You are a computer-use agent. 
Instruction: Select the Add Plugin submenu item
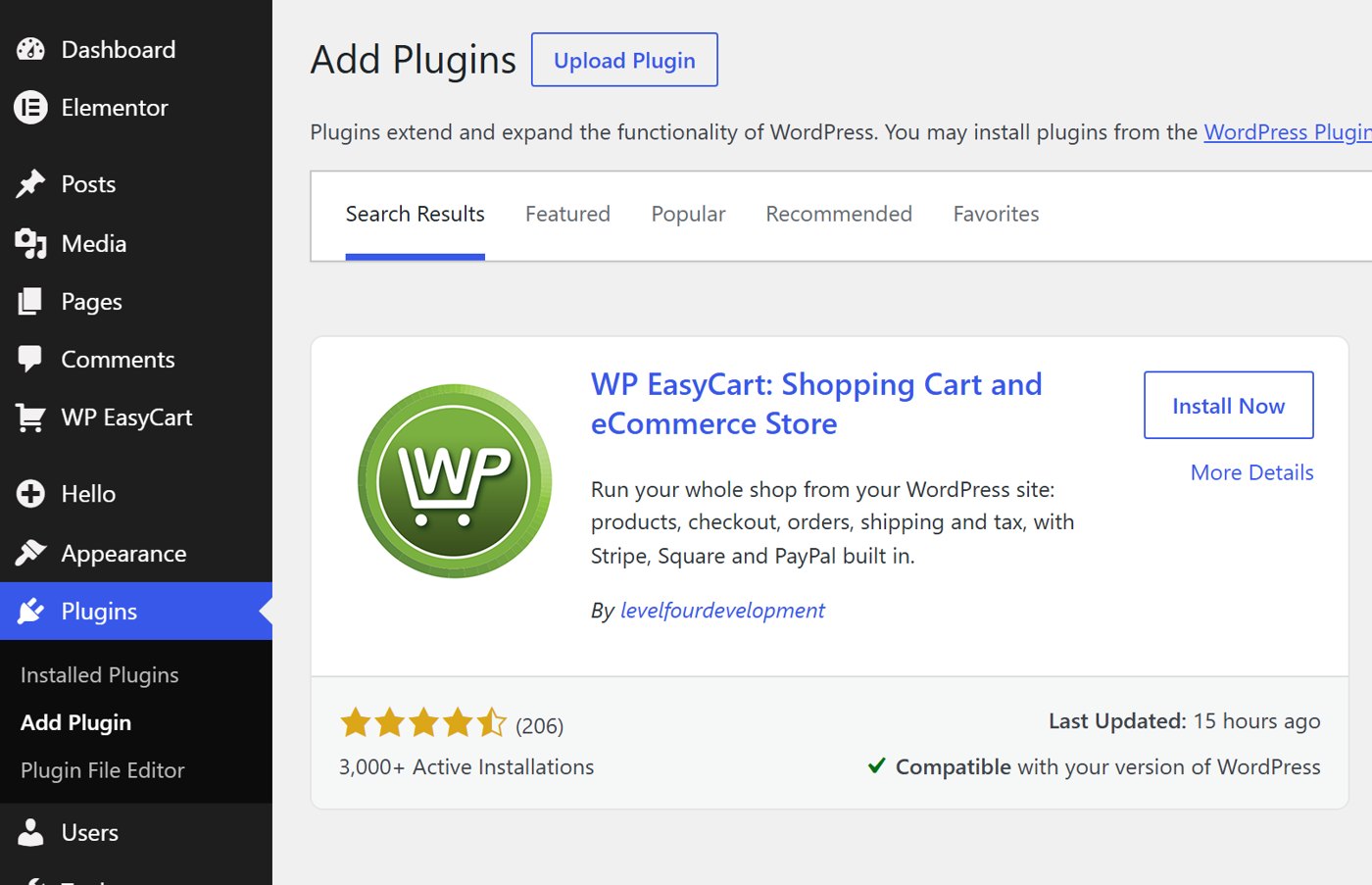[75, 722]
